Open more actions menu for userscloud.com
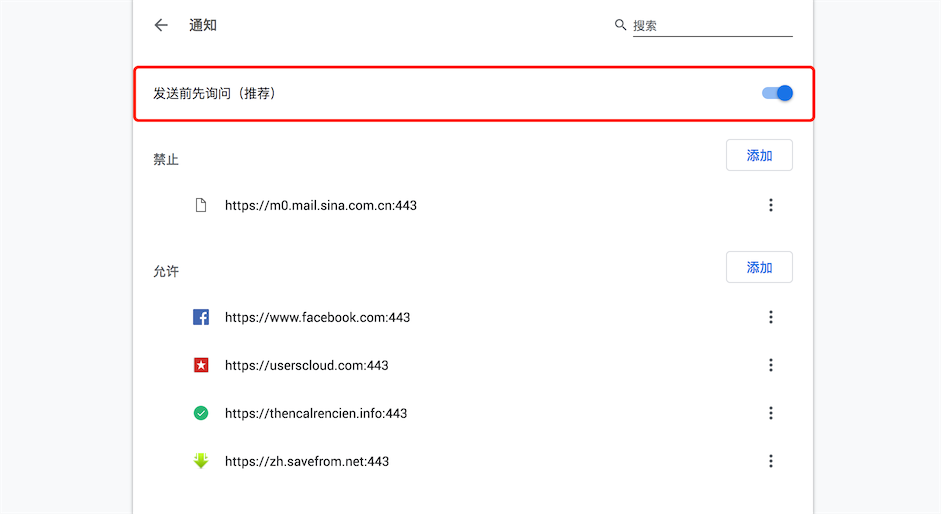The width and height of the screenshot is (941, 514). pos(771,365)
